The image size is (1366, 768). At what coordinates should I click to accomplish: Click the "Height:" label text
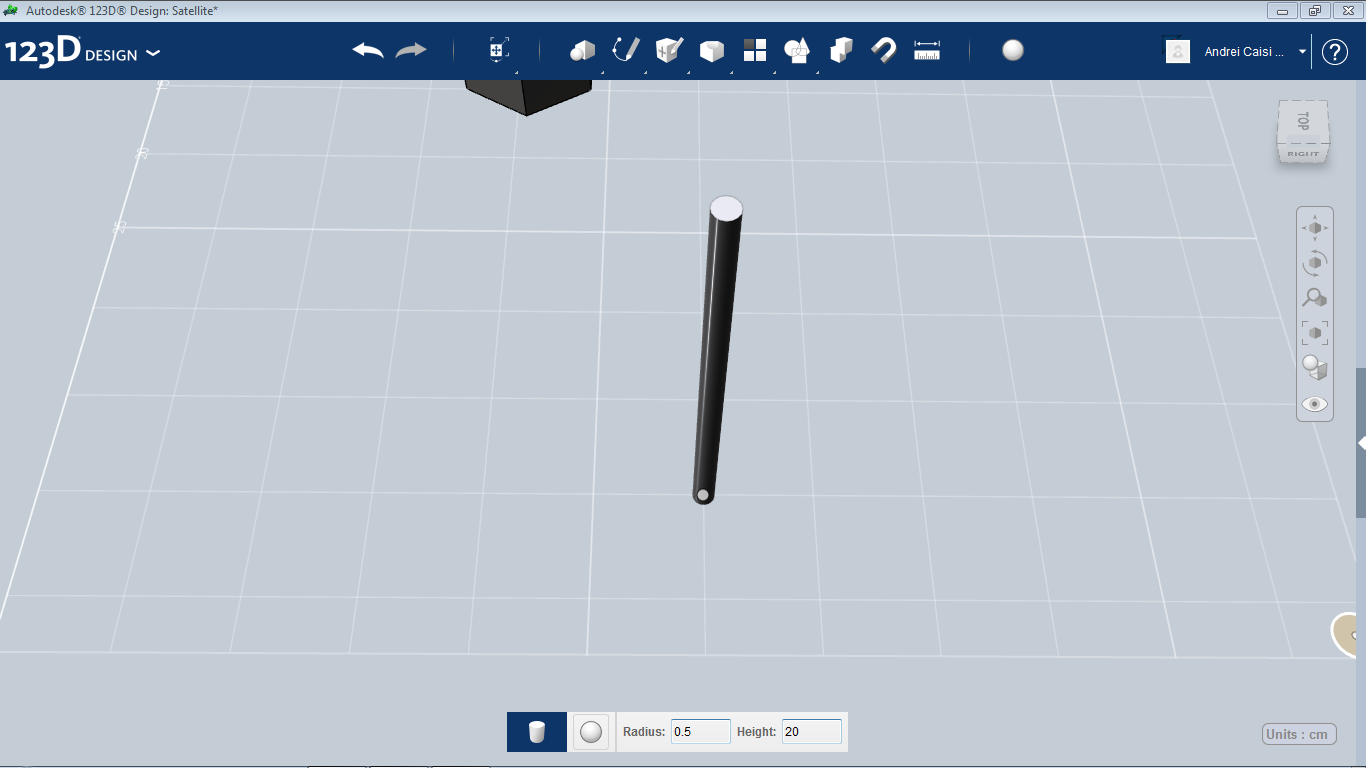tap(757, 732)
